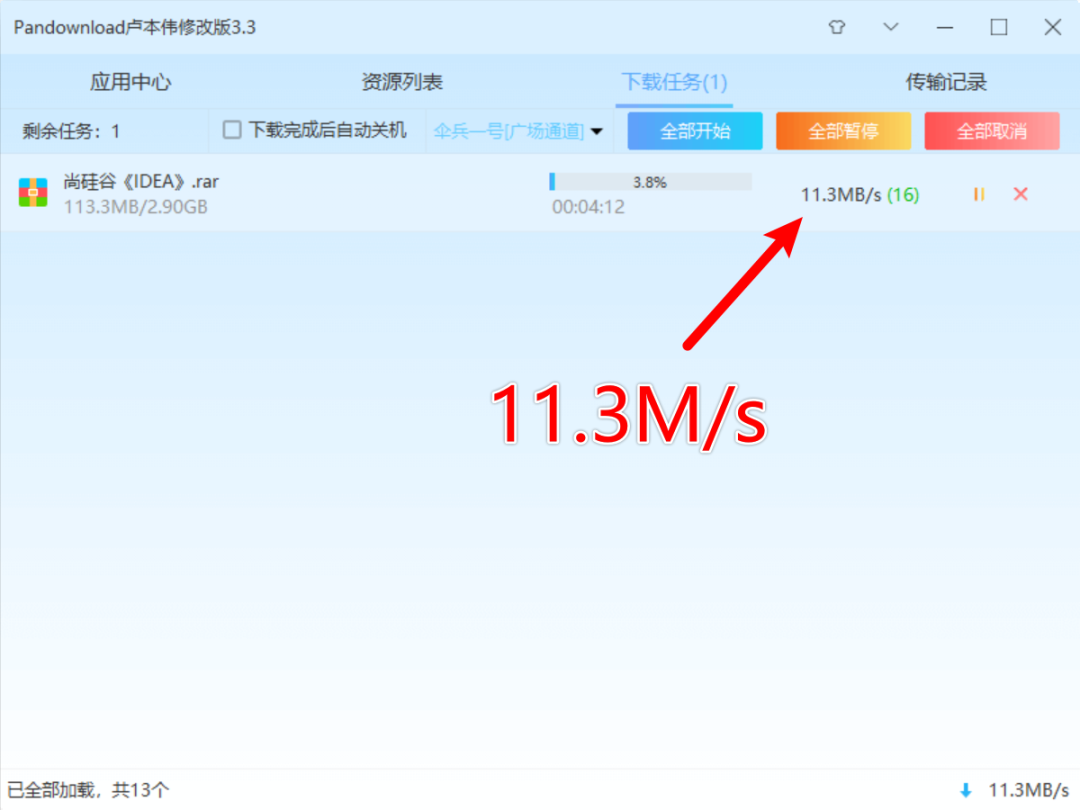1080x810 pixels.
Task: Minimize the Pandownload window
Action: [x=944, y=28]
